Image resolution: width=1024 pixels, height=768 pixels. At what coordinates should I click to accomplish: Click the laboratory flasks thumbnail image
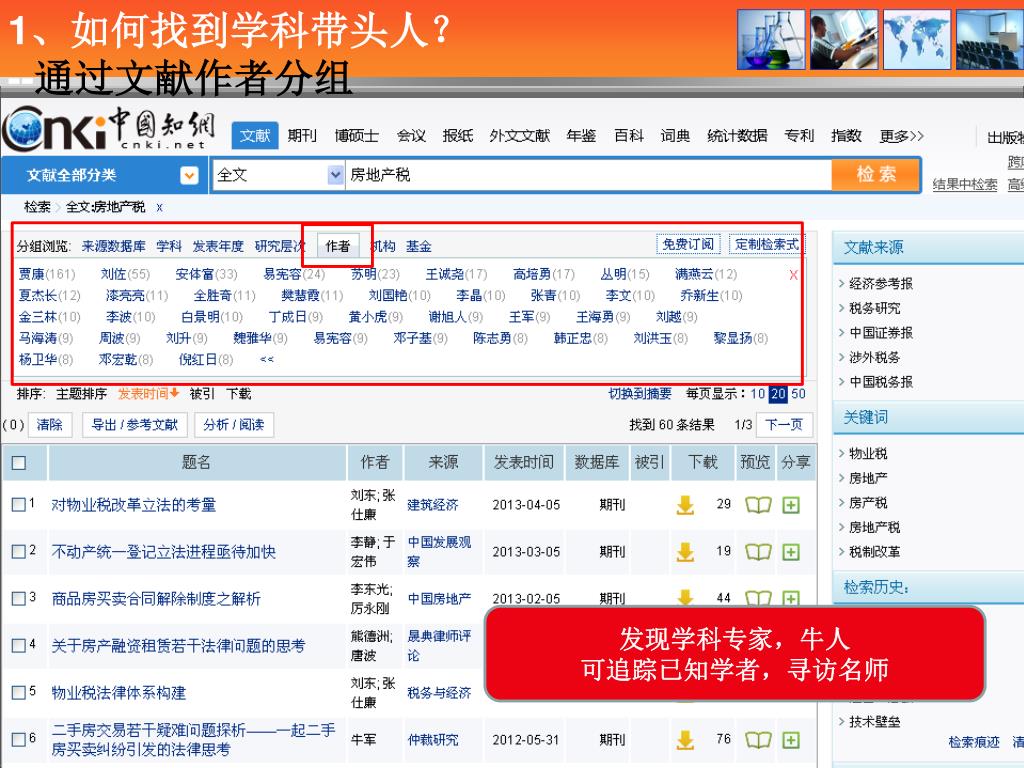tap(771, 39)
